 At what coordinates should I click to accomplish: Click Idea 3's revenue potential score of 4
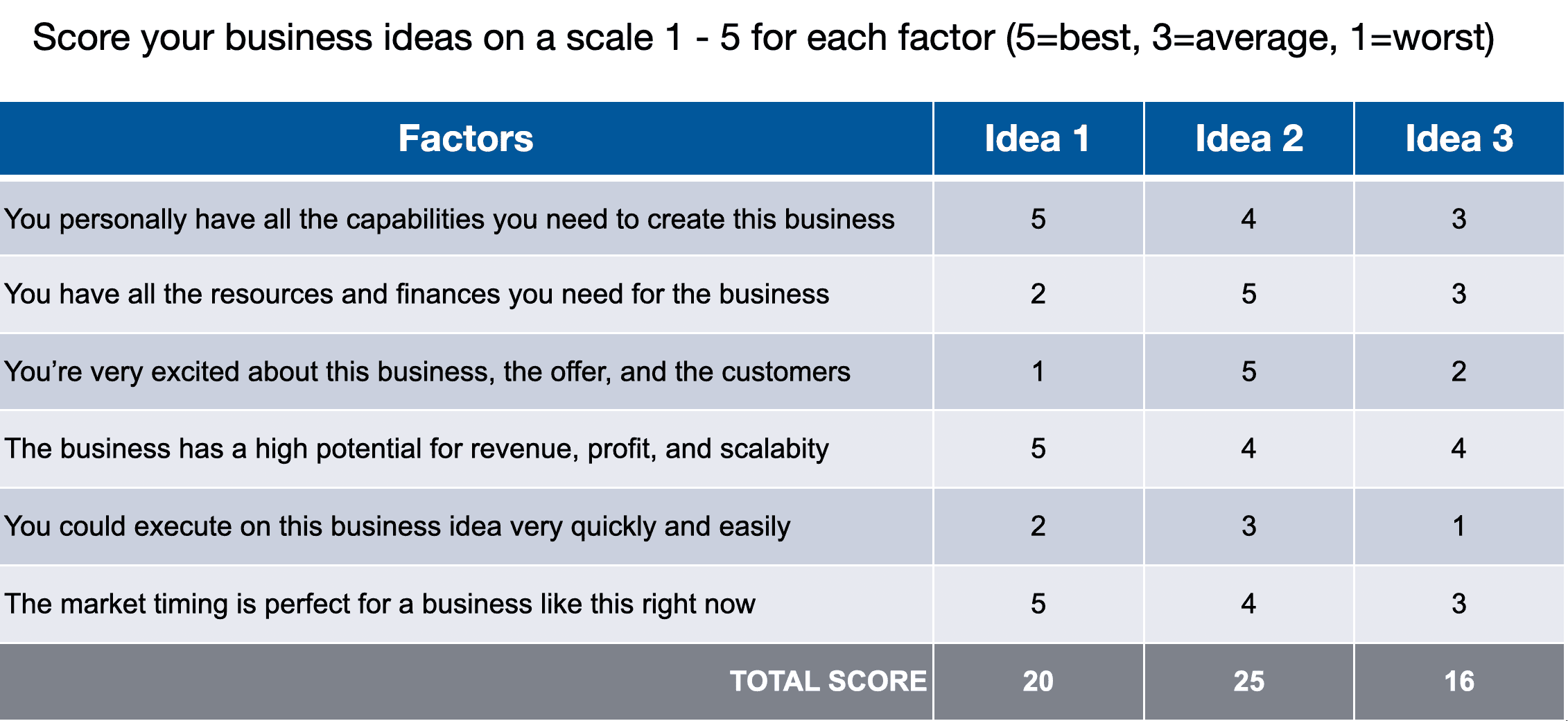tap(1459, 449)
